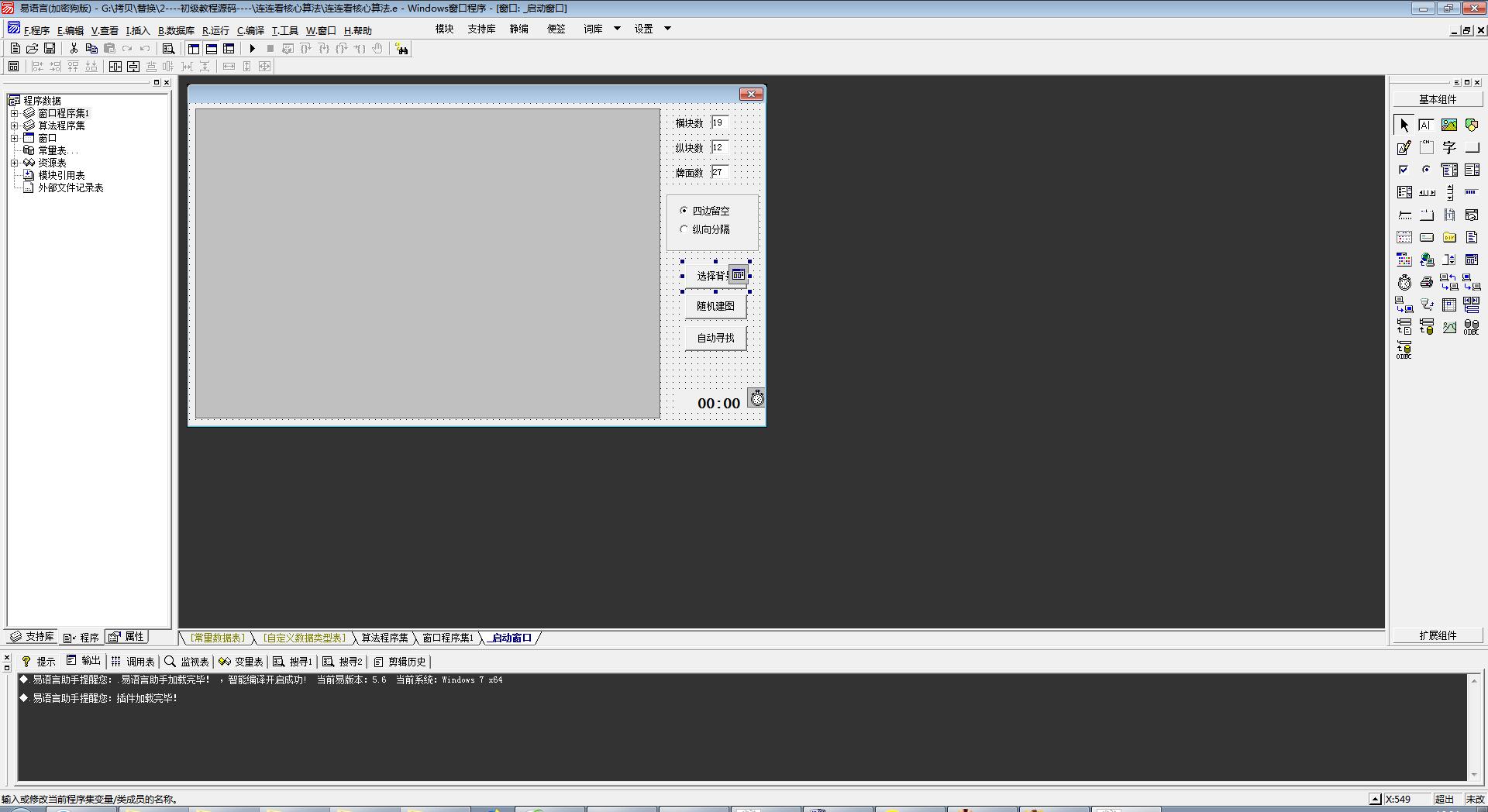Select the slider component in palette
This screenshot has width=1488, height=812.
[x=1404, y=215]
